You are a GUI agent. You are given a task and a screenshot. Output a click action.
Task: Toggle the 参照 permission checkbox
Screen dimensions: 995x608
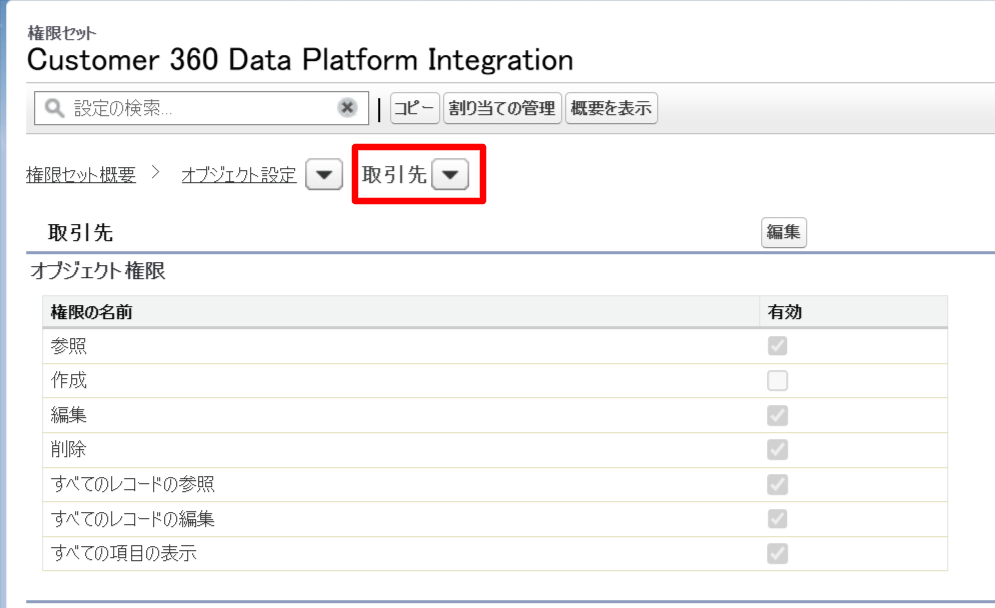(777, 346)
